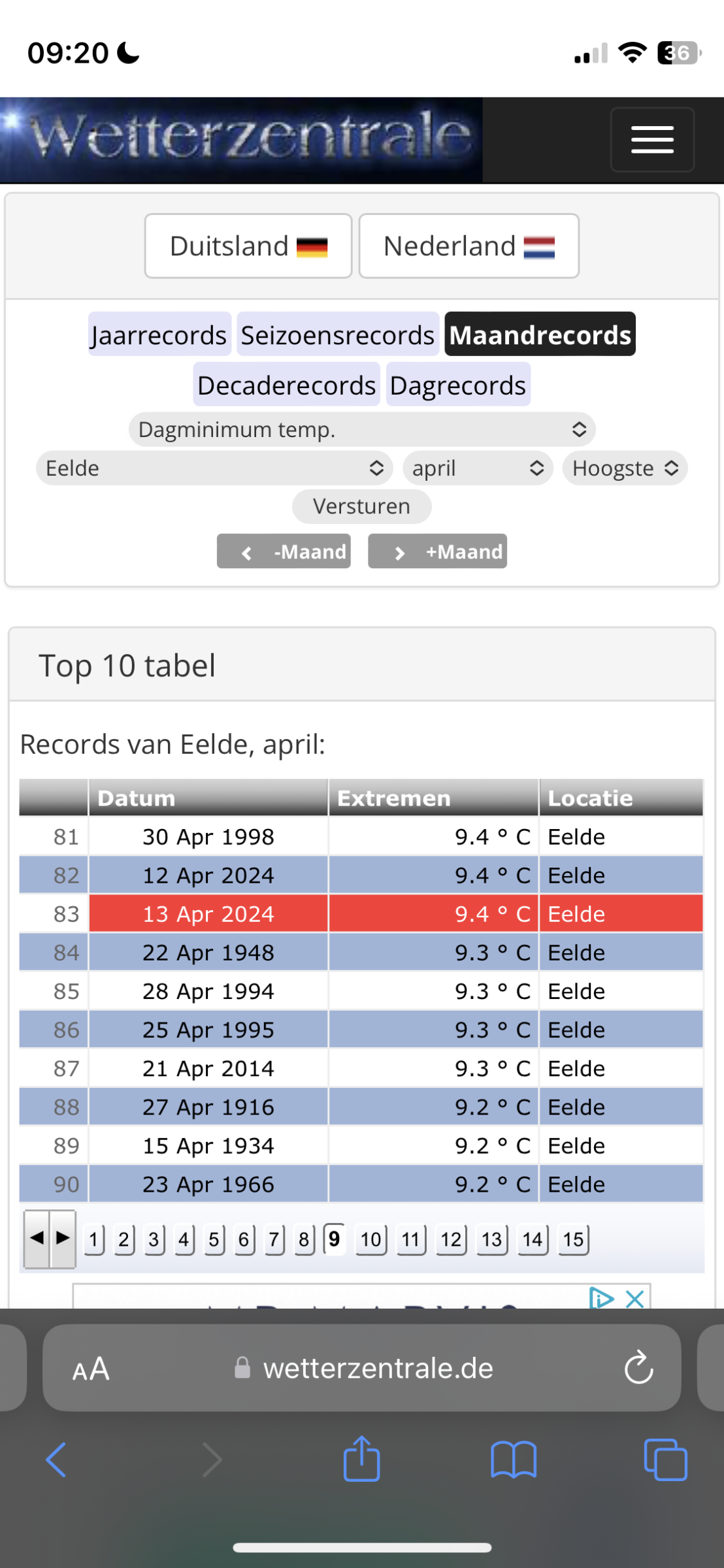
Task: Close the advertisement with X icon
Action: pyautogui.click(x=634, y=1299)
